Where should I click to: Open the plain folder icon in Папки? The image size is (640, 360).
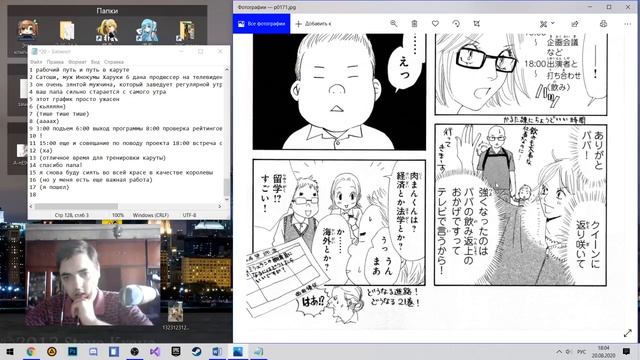[67, 31]
